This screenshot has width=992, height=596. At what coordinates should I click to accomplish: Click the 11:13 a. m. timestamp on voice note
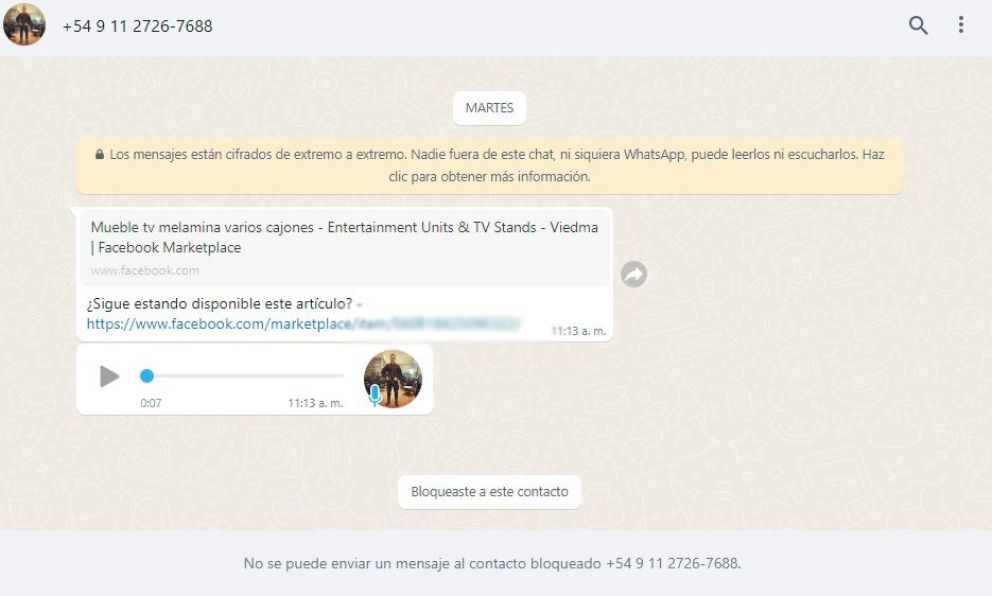tap(315, 403)
